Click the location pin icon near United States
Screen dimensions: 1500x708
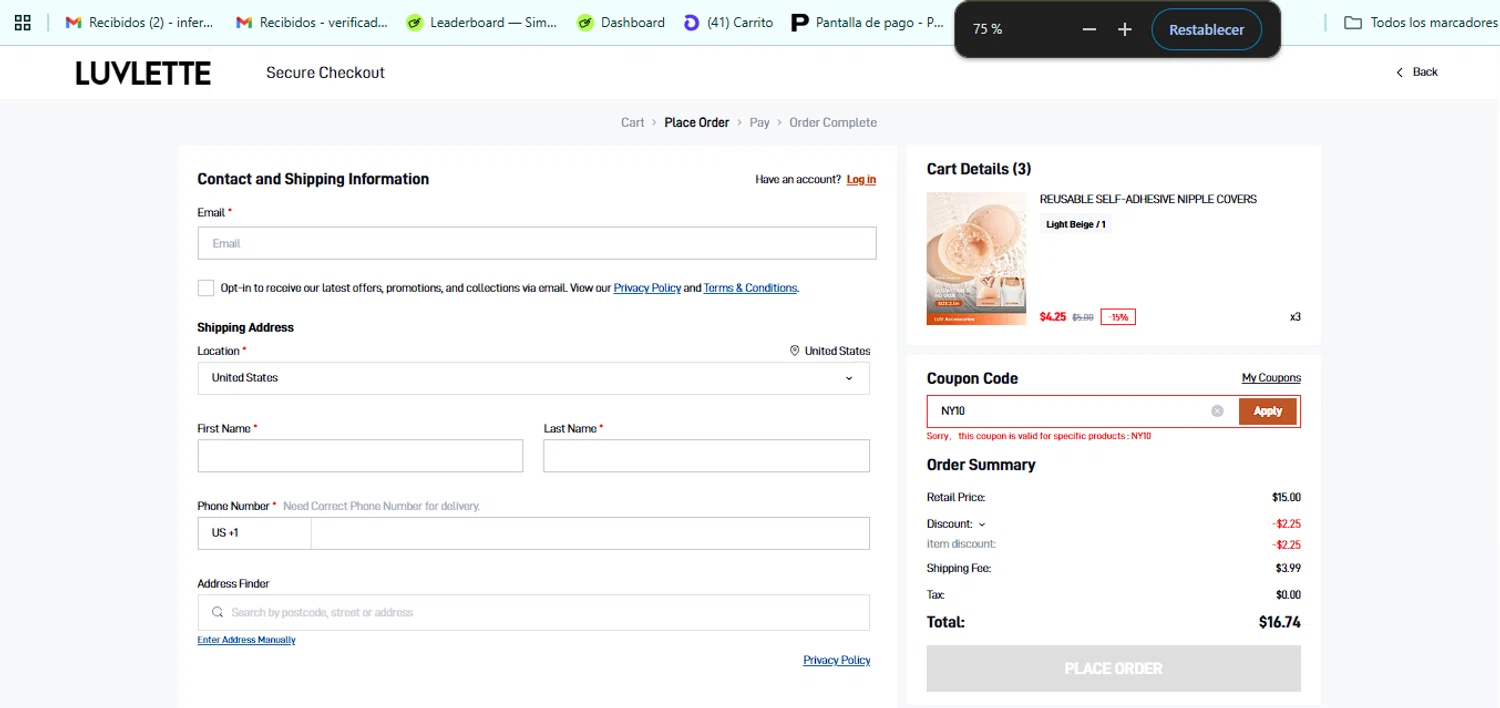click(x=795, y=351)
